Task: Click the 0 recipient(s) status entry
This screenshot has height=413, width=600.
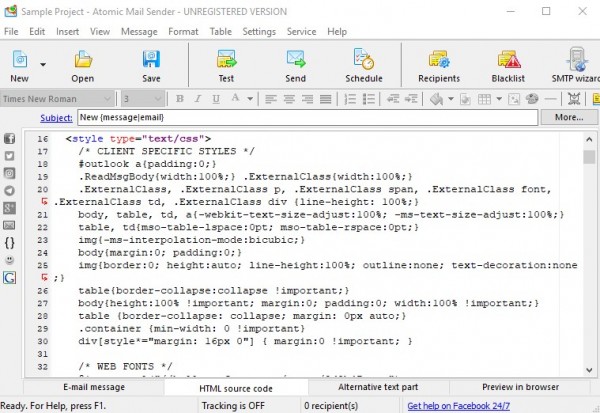Action: [x=331, y=406]
